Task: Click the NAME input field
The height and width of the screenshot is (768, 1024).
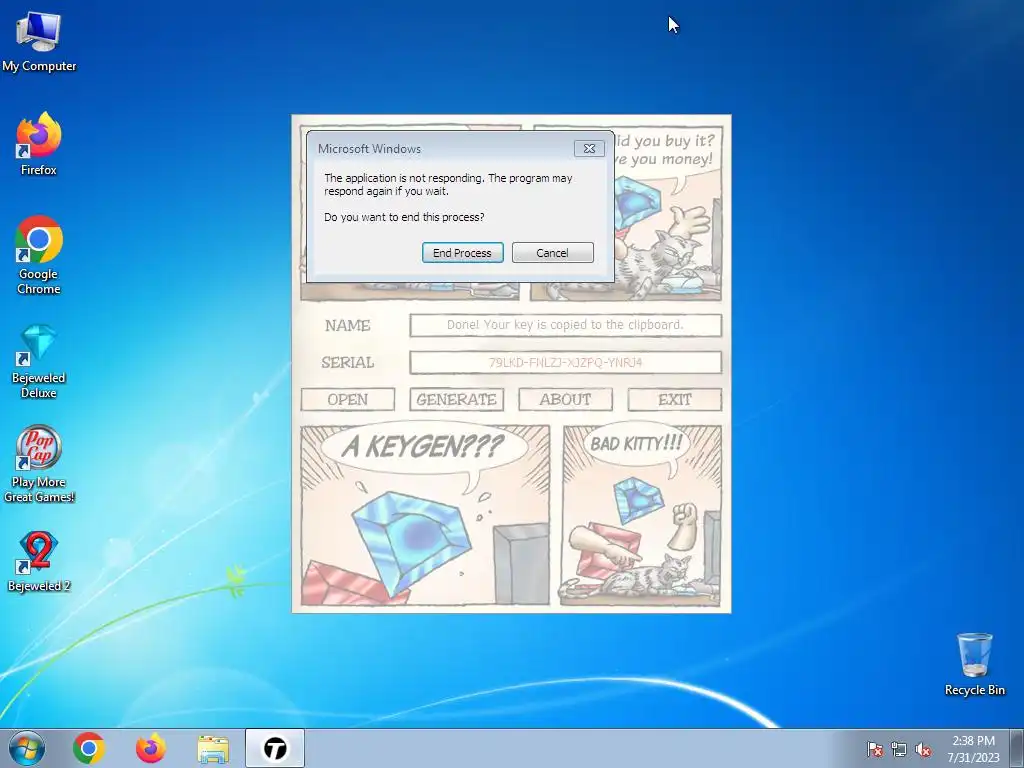Action: pos(566,325)
